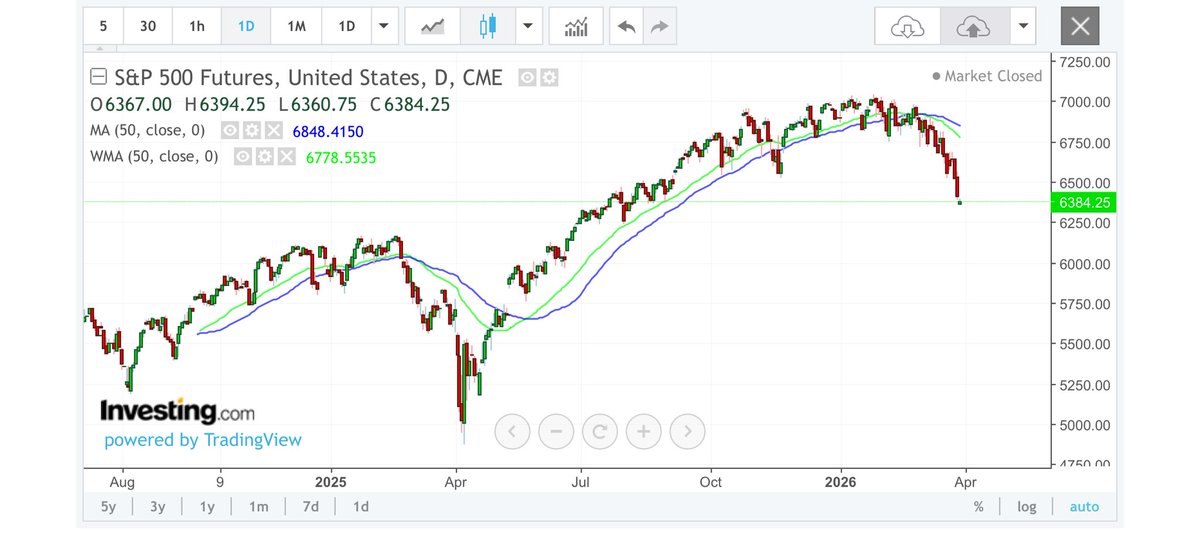Toggle the percent scale
1200x554 pixels.
(x=979, y=507)
